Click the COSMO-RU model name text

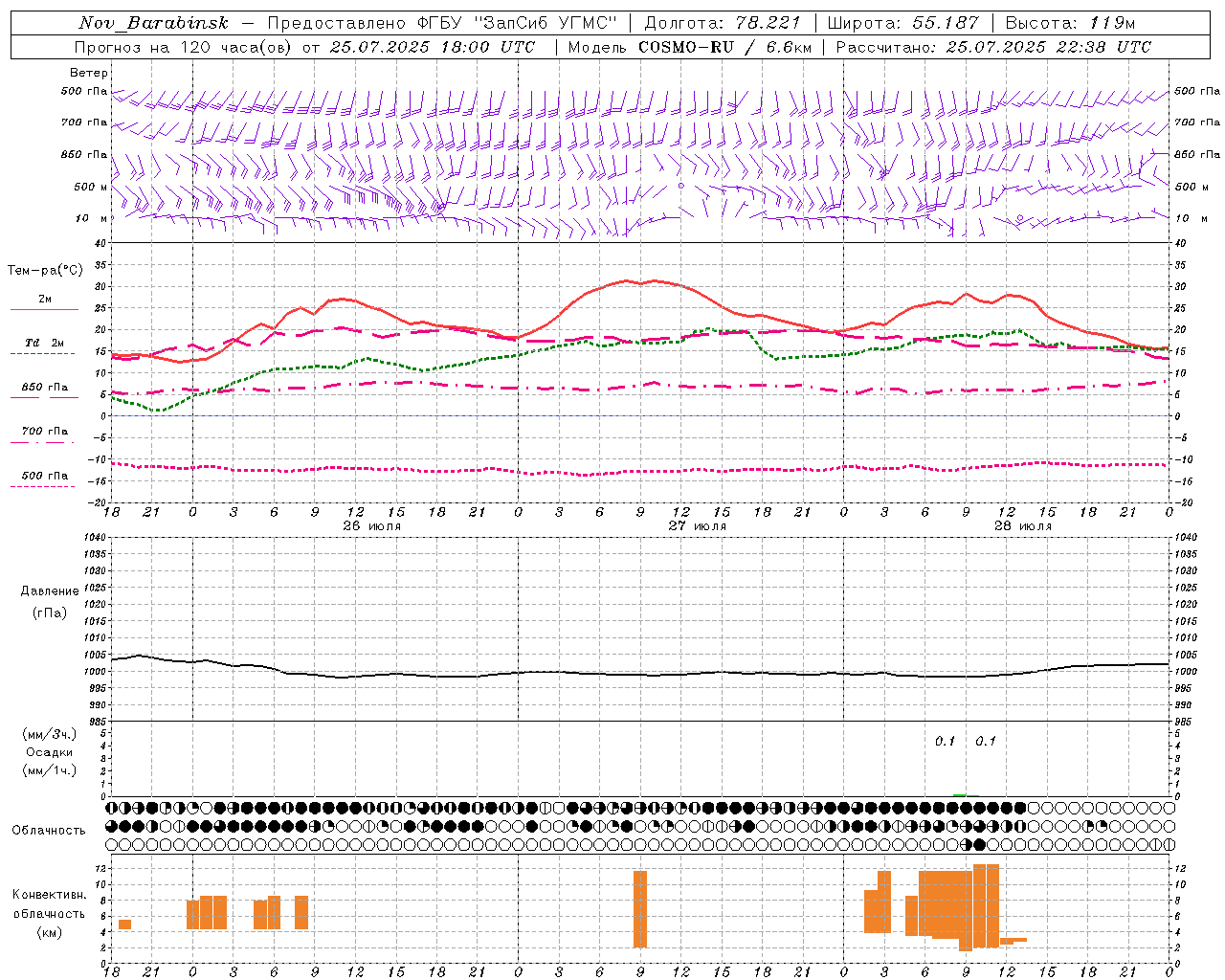coord(686,47)
